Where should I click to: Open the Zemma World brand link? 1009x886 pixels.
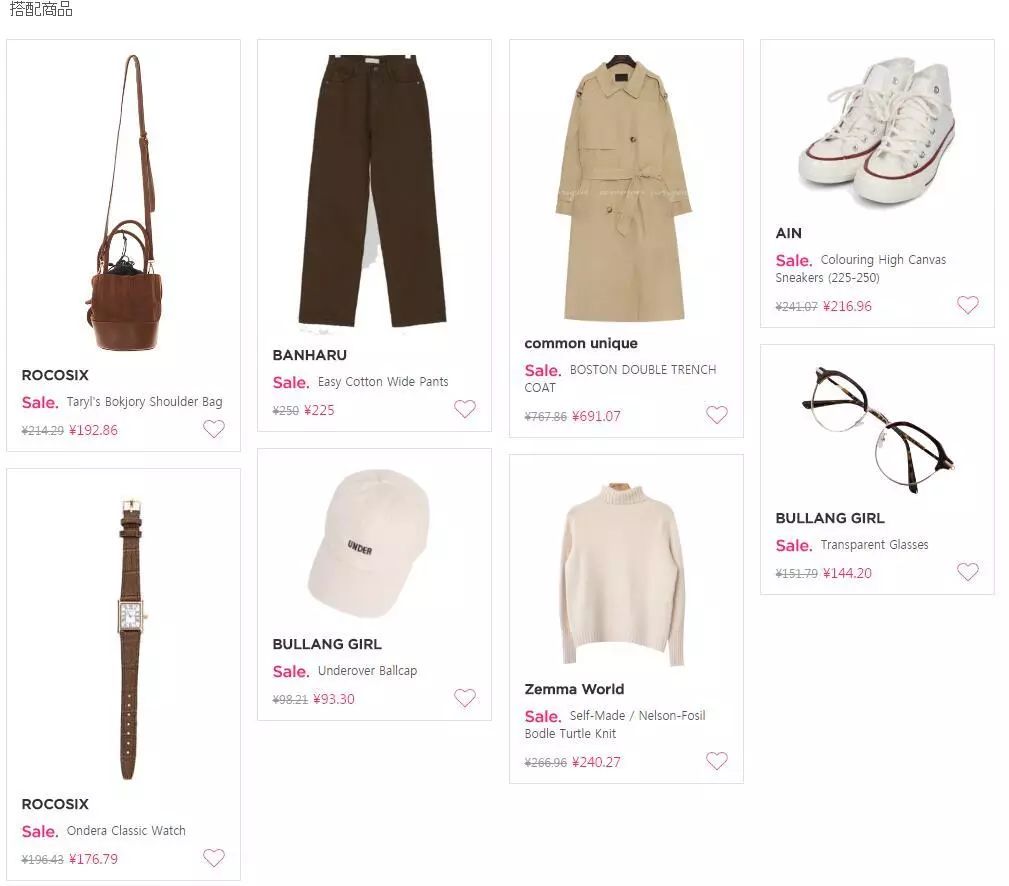pyautogui.click(x=574, y=689)
